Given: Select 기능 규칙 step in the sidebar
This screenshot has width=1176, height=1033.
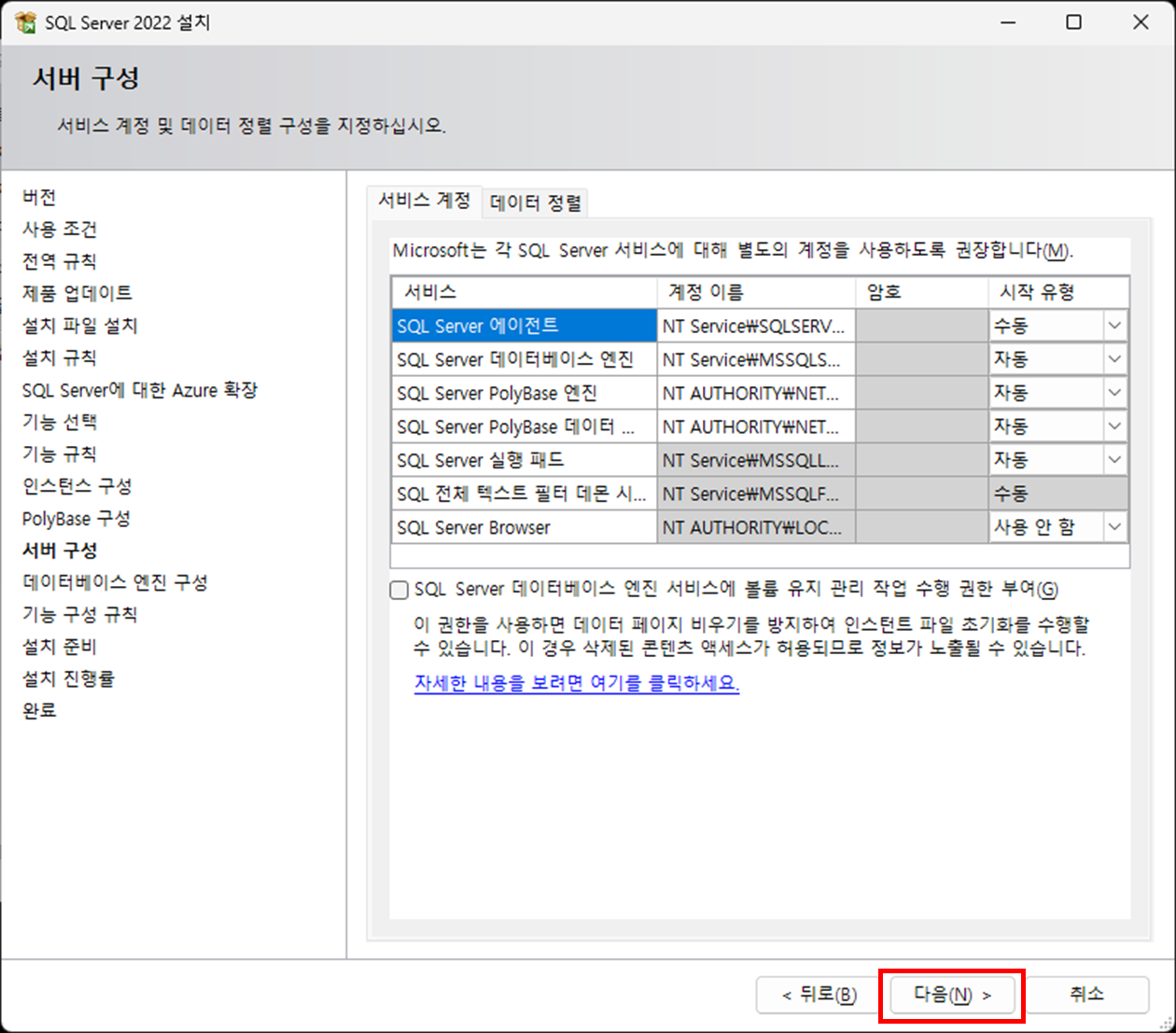Looking at the screenshot, I should point(60,454).
